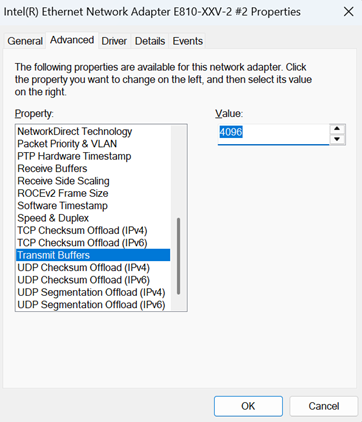Select the highlighted Transmit Buffers property
The width and height of the screenshot is (362, 422).
coord(93,255)
